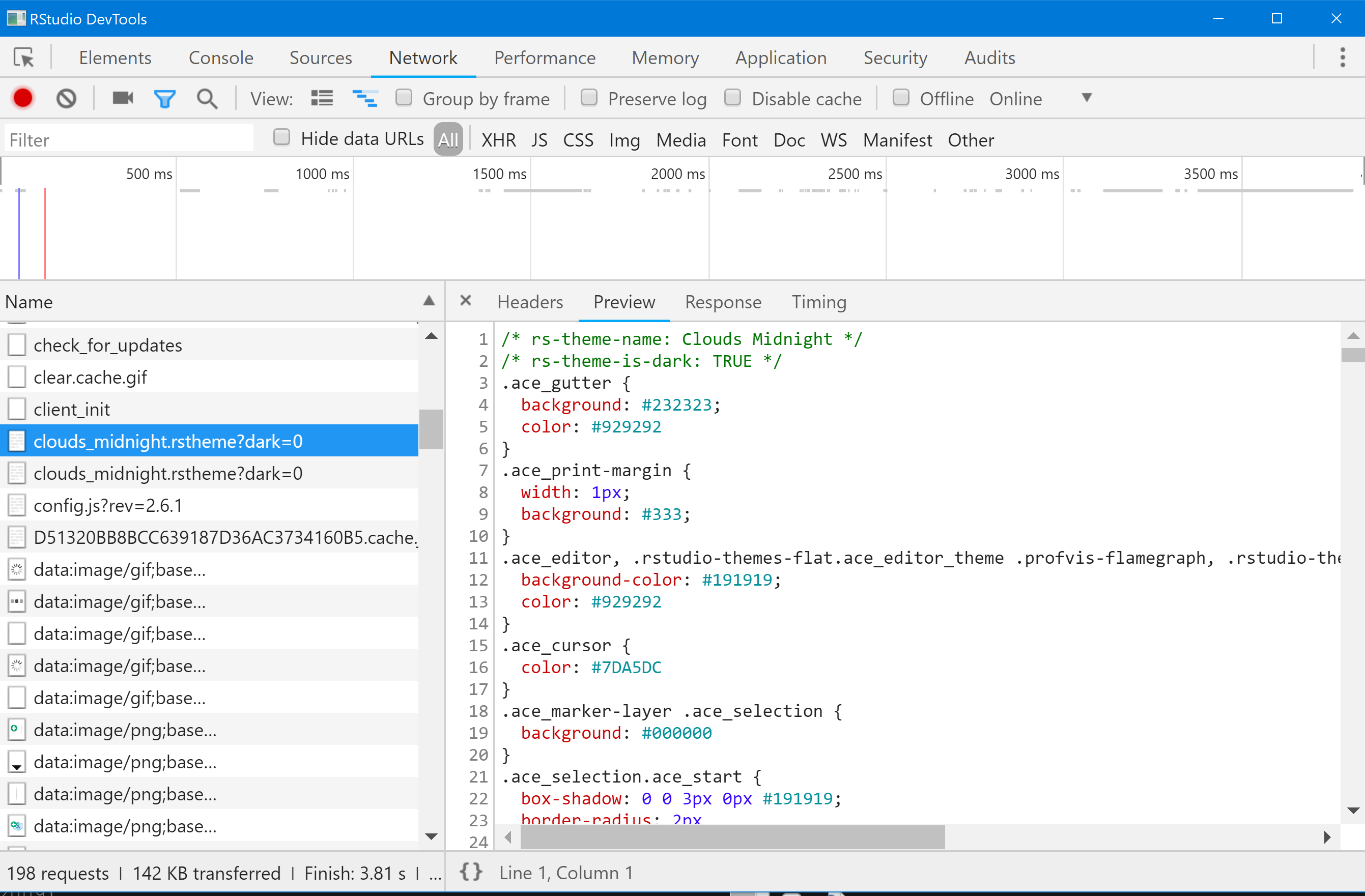Click the horizontal scrollbar in preview pane
The height and width of the screenshot is (896, 1365).
(x=732, y=836)
